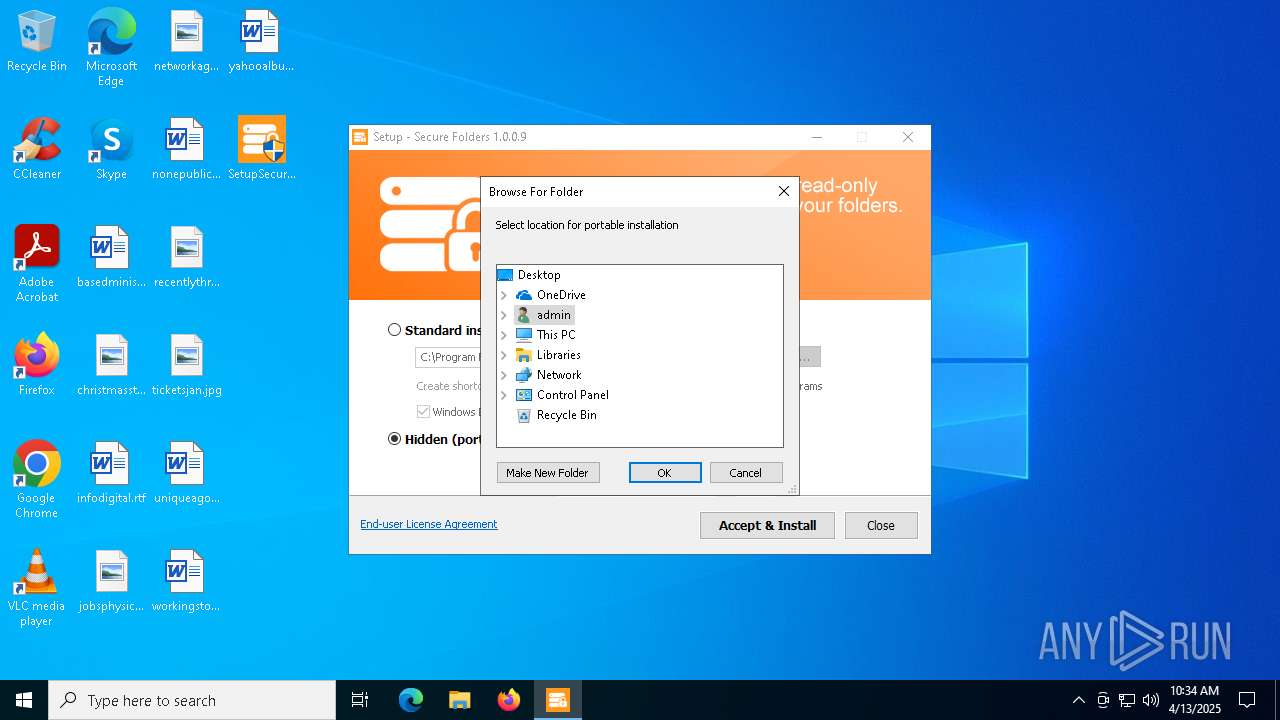Select the networkag image file on desktop
1280x720 pixels.
tap(186, 42)
